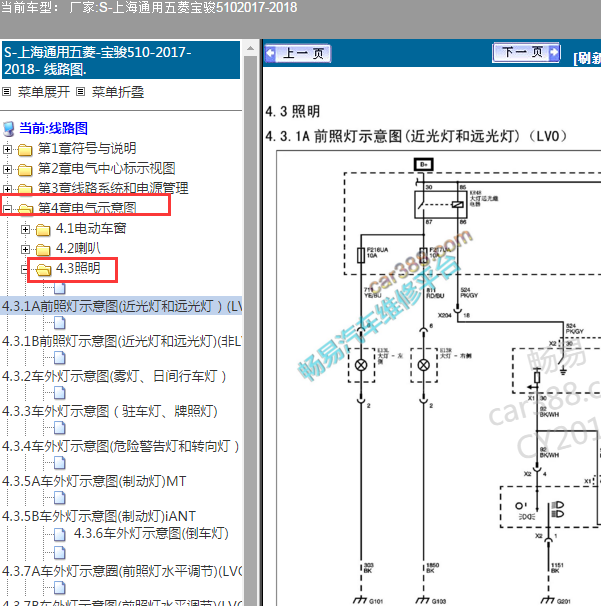Click the S-上海通用五菱-宝骏510 header title
601x606 pixels.
pos(121,60)
